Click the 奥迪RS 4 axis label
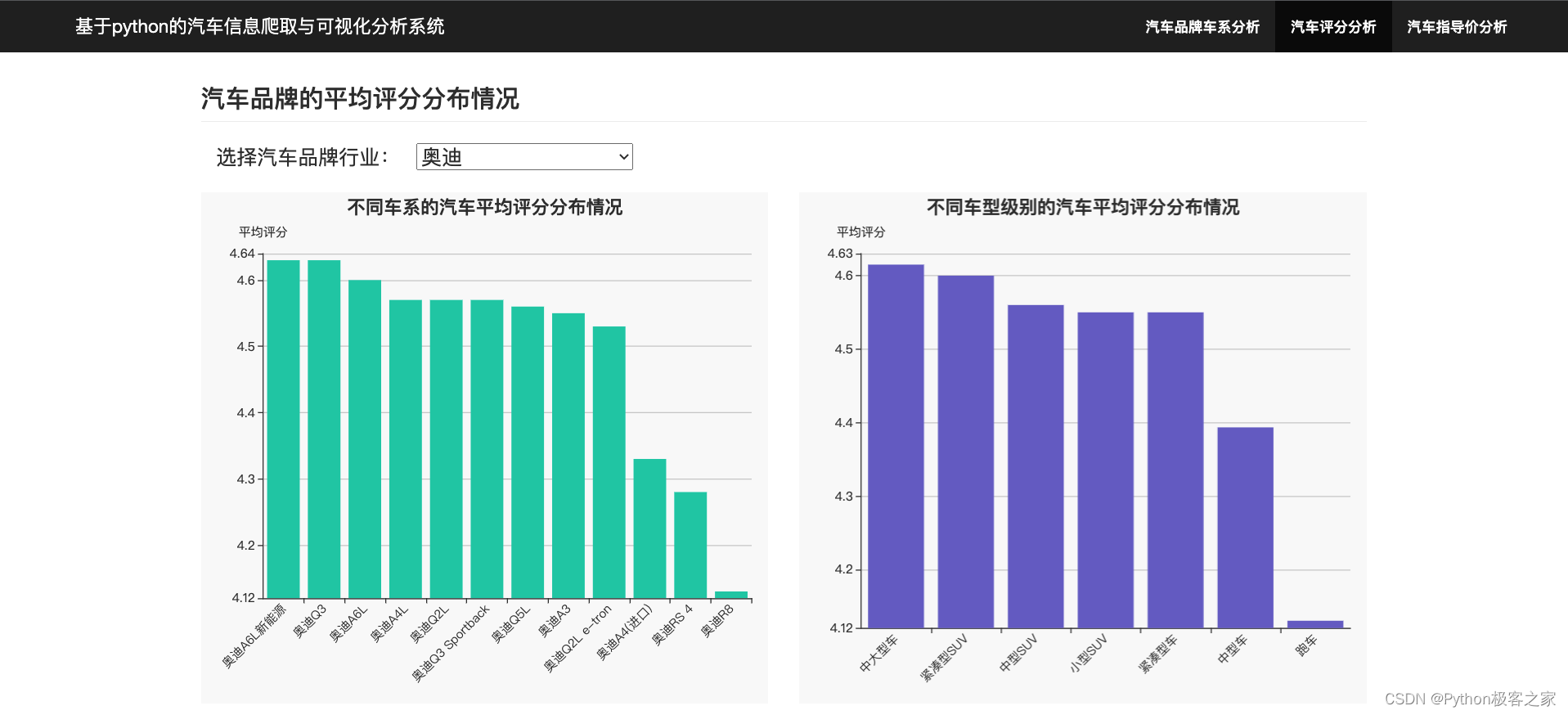Viewport: 1568px width, 715px height. (672, 625)
